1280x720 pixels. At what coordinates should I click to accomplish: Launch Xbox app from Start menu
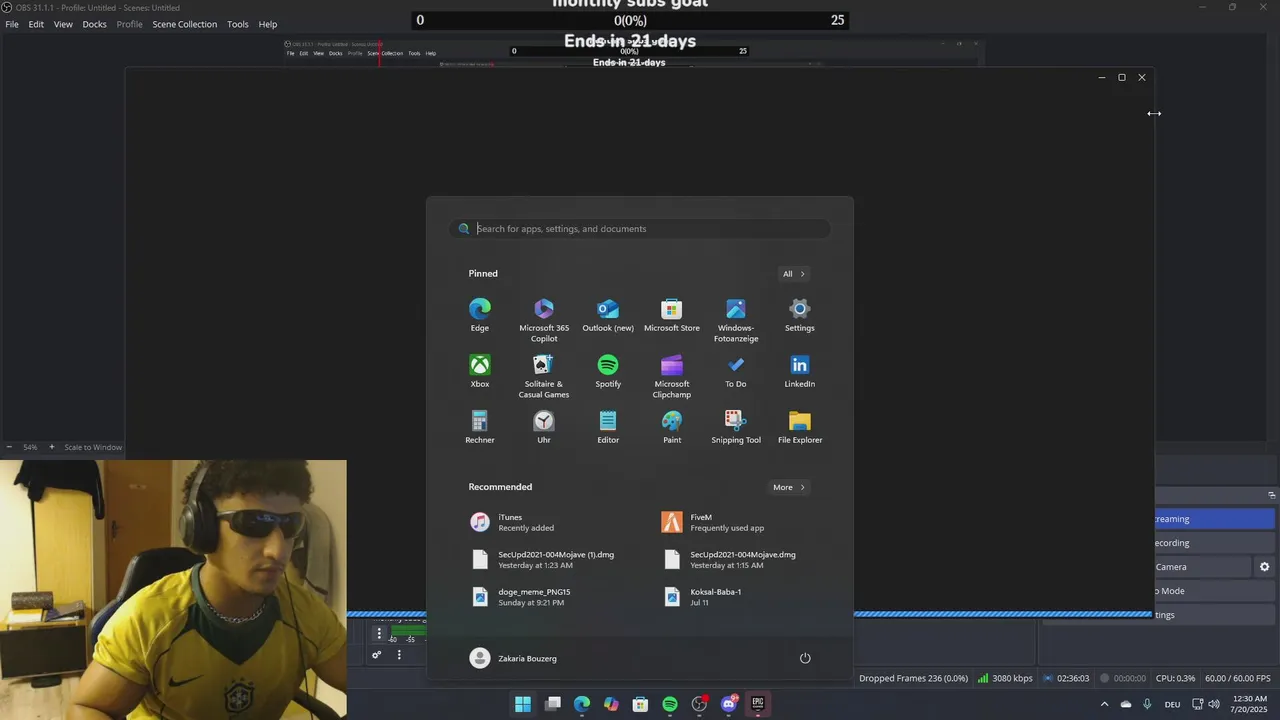480,371
